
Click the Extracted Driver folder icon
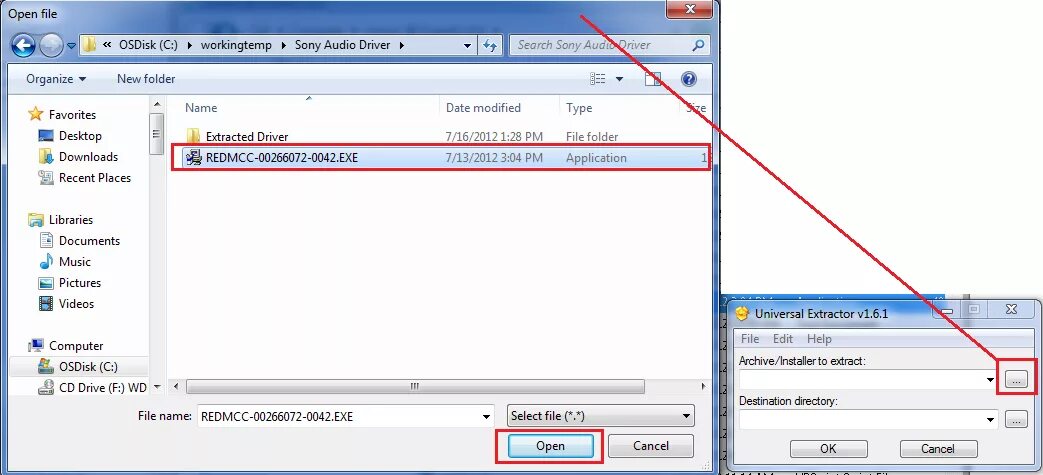[194, 136]
